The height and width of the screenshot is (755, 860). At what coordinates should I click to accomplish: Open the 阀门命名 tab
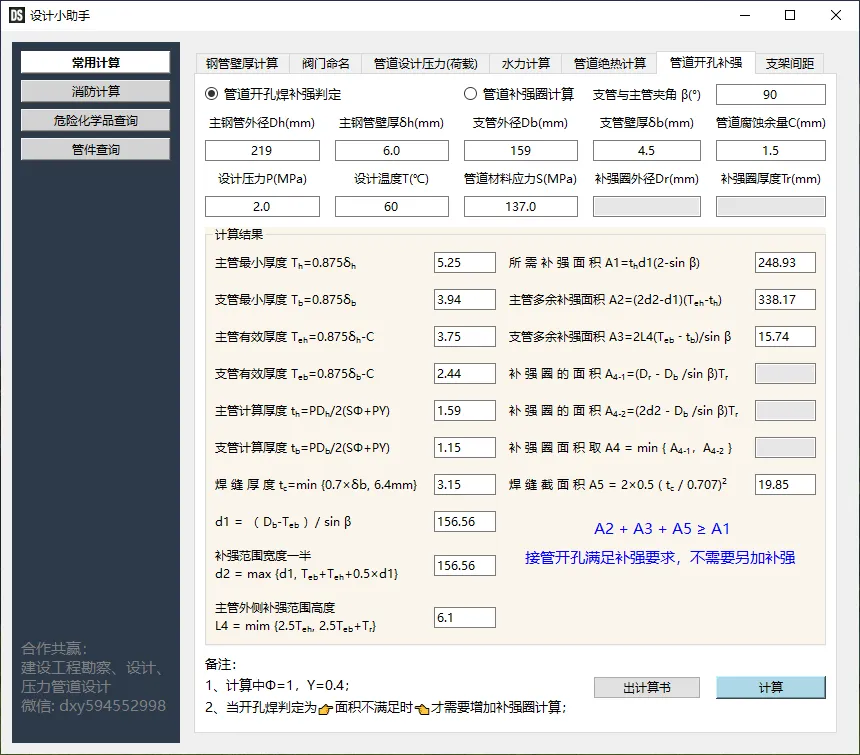click(x=325, y=64)
